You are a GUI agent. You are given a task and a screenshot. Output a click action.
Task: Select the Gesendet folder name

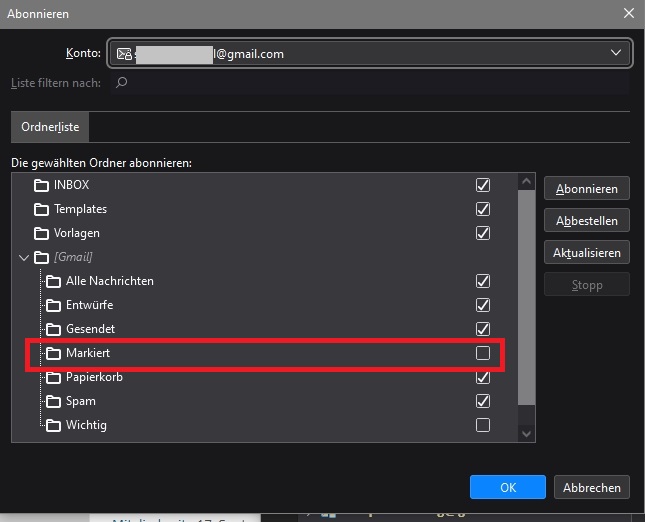[x=90, y=329]
